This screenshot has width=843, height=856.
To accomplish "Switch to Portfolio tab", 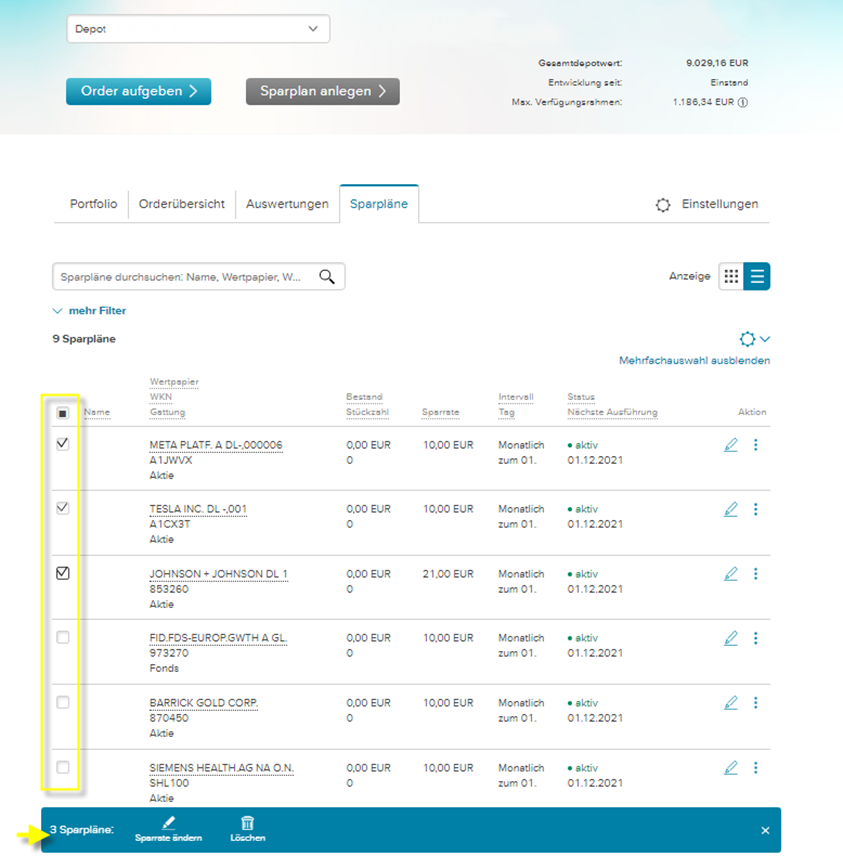I will tap(93, 204).
